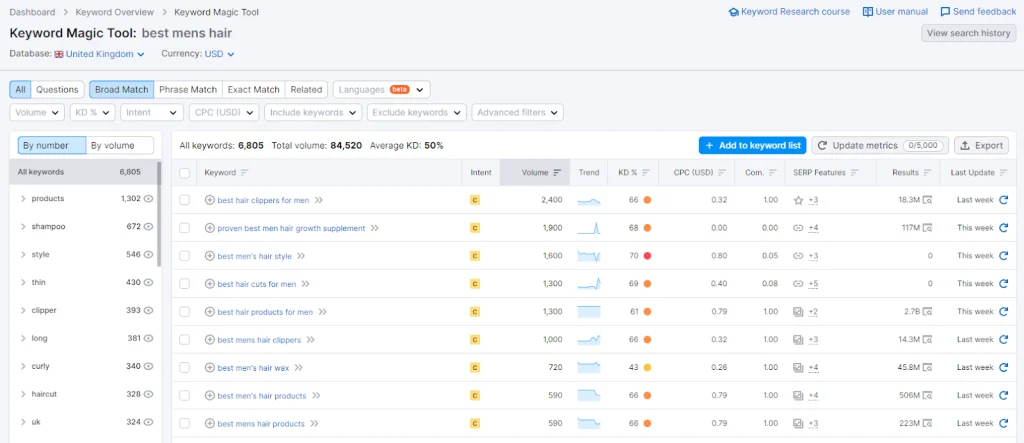View SERP results icon for 2.7B row

(x=928, y=312)
